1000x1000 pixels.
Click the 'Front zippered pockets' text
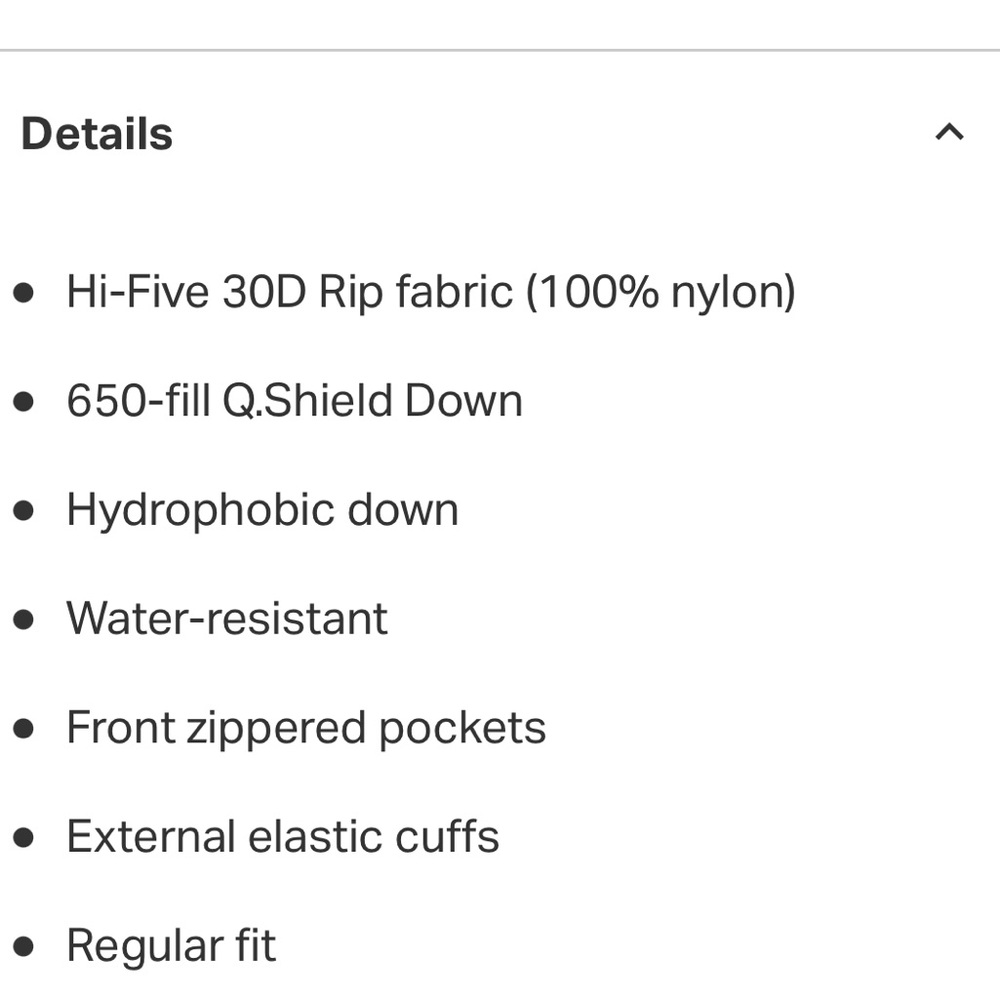pos(306,728)
